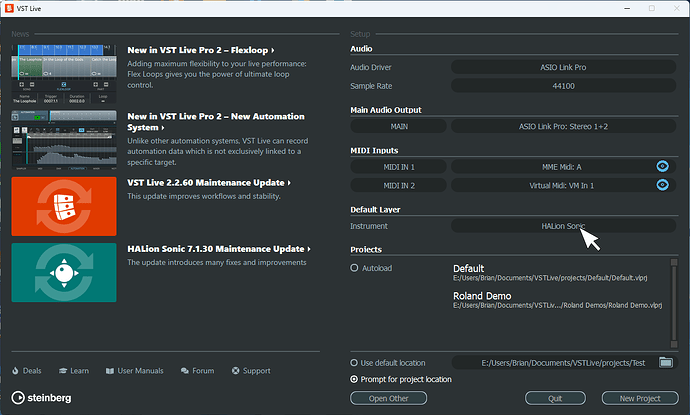Enable the Autoload radio button
Screen dimensions: 690x415
click(355, 268)
